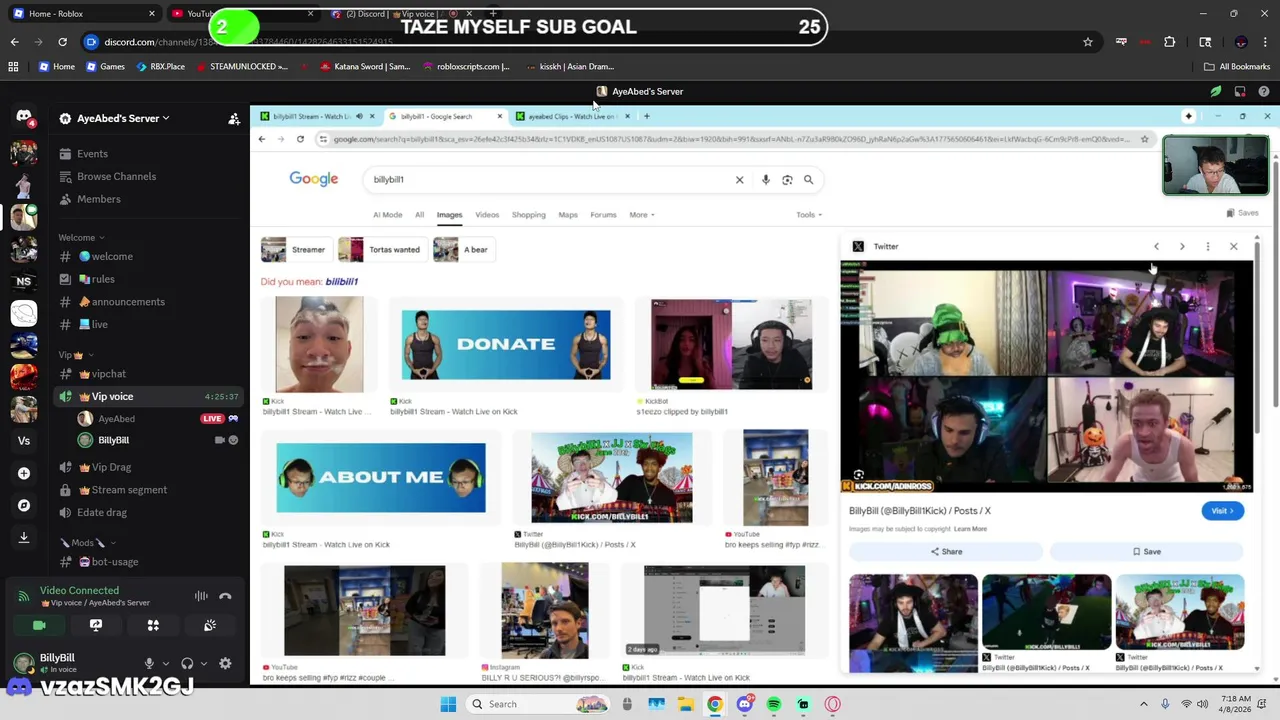1280x720 pixels.
Task: Open the Windows Start button
Action: coord(448,704)
